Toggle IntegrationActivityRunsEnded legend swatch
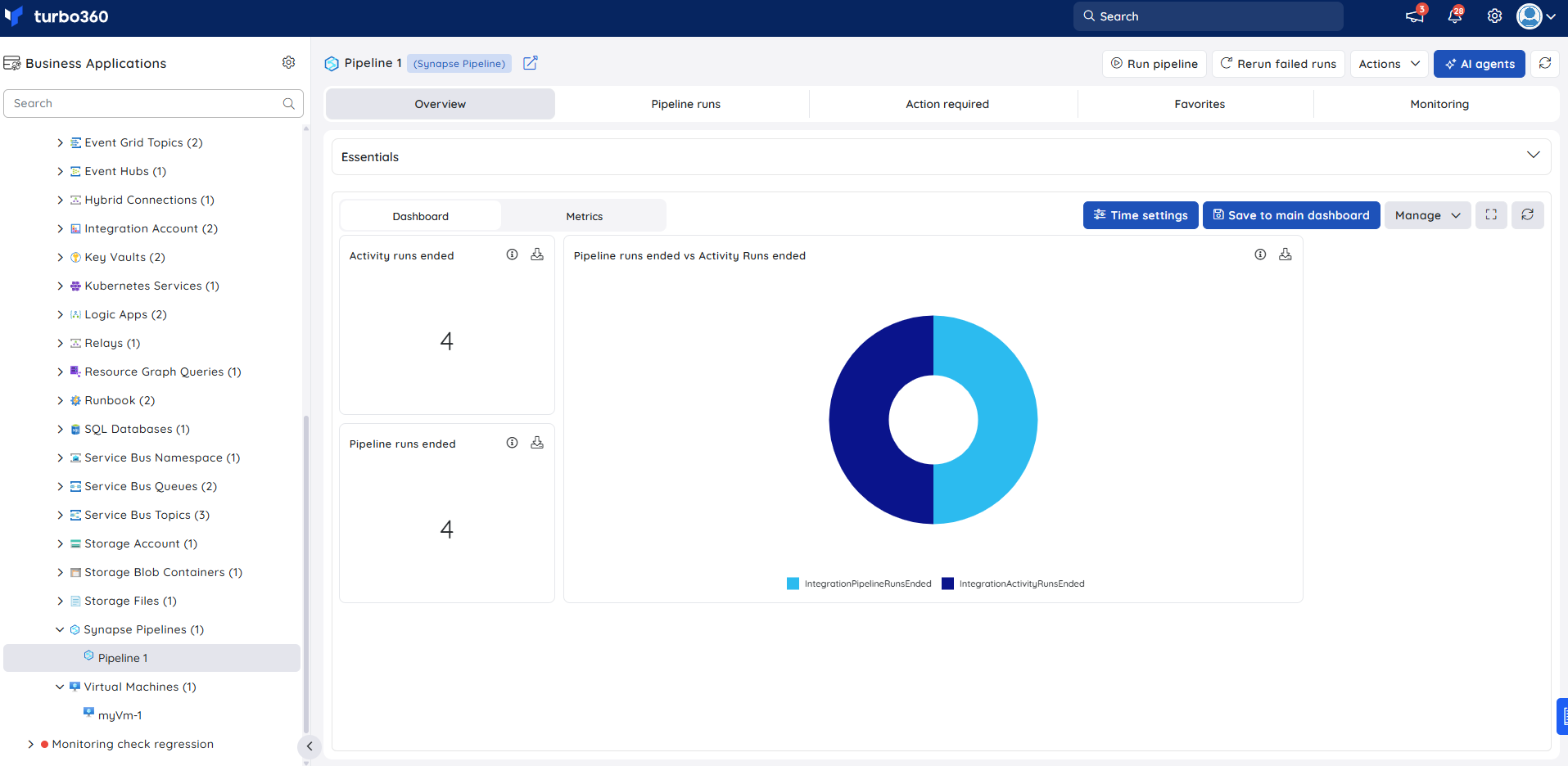The width and height of the screenshot is (1568, 766). point(947,584)
